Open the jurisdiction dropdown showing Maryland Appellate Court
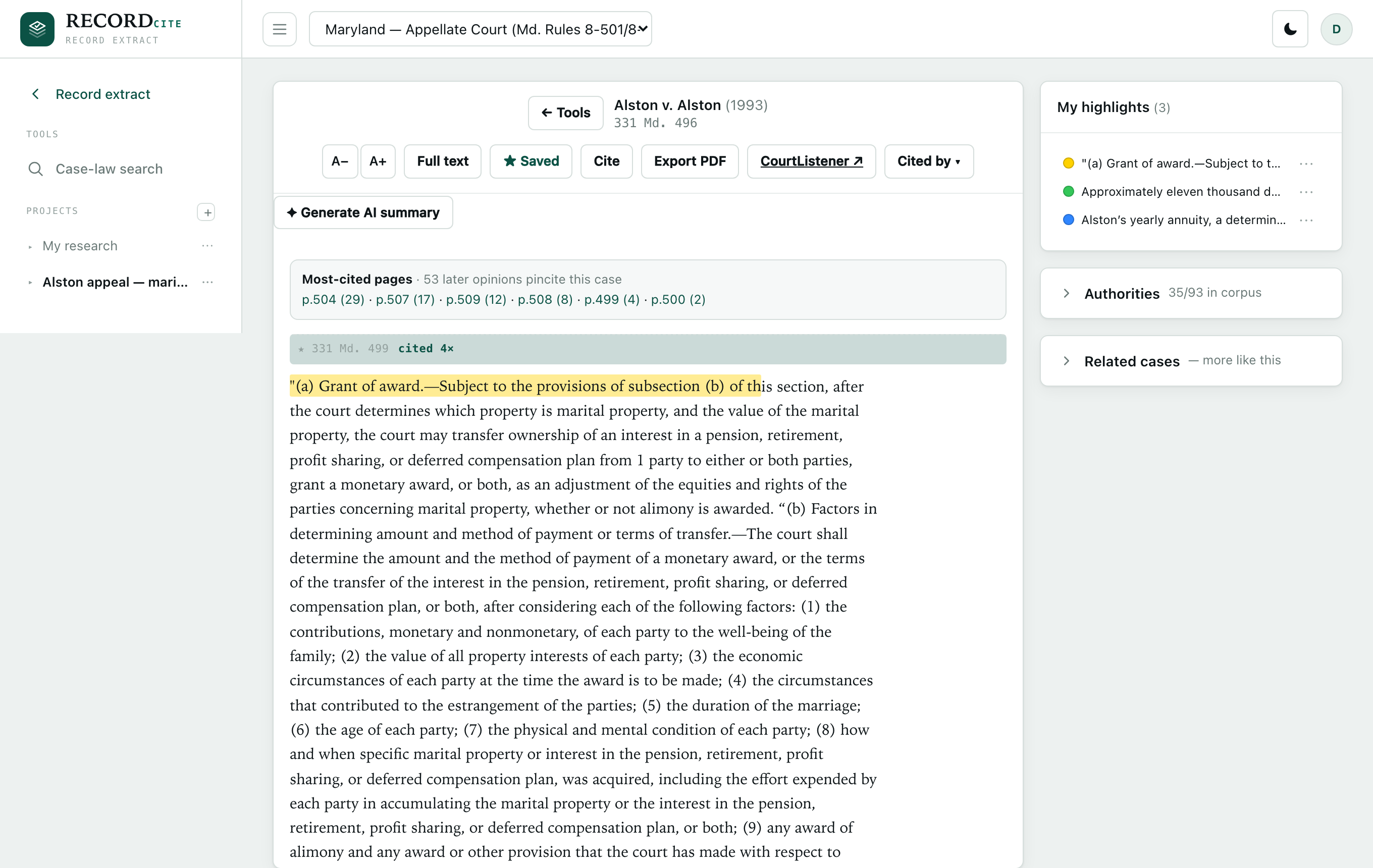The image size is (1373, 868). (480, 29)
